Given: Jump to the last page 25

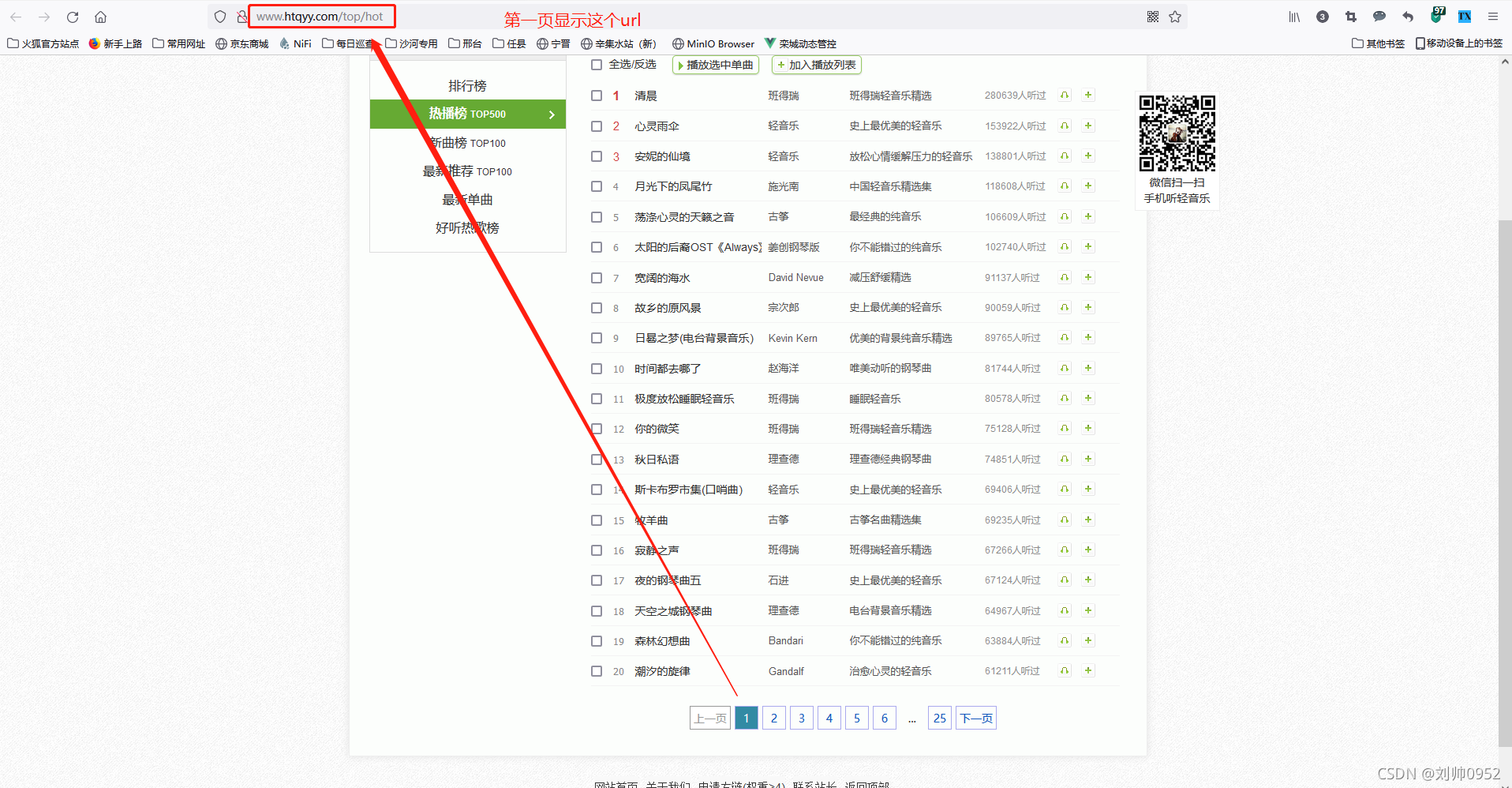Looking at the screenshot, I should [940, 718].
